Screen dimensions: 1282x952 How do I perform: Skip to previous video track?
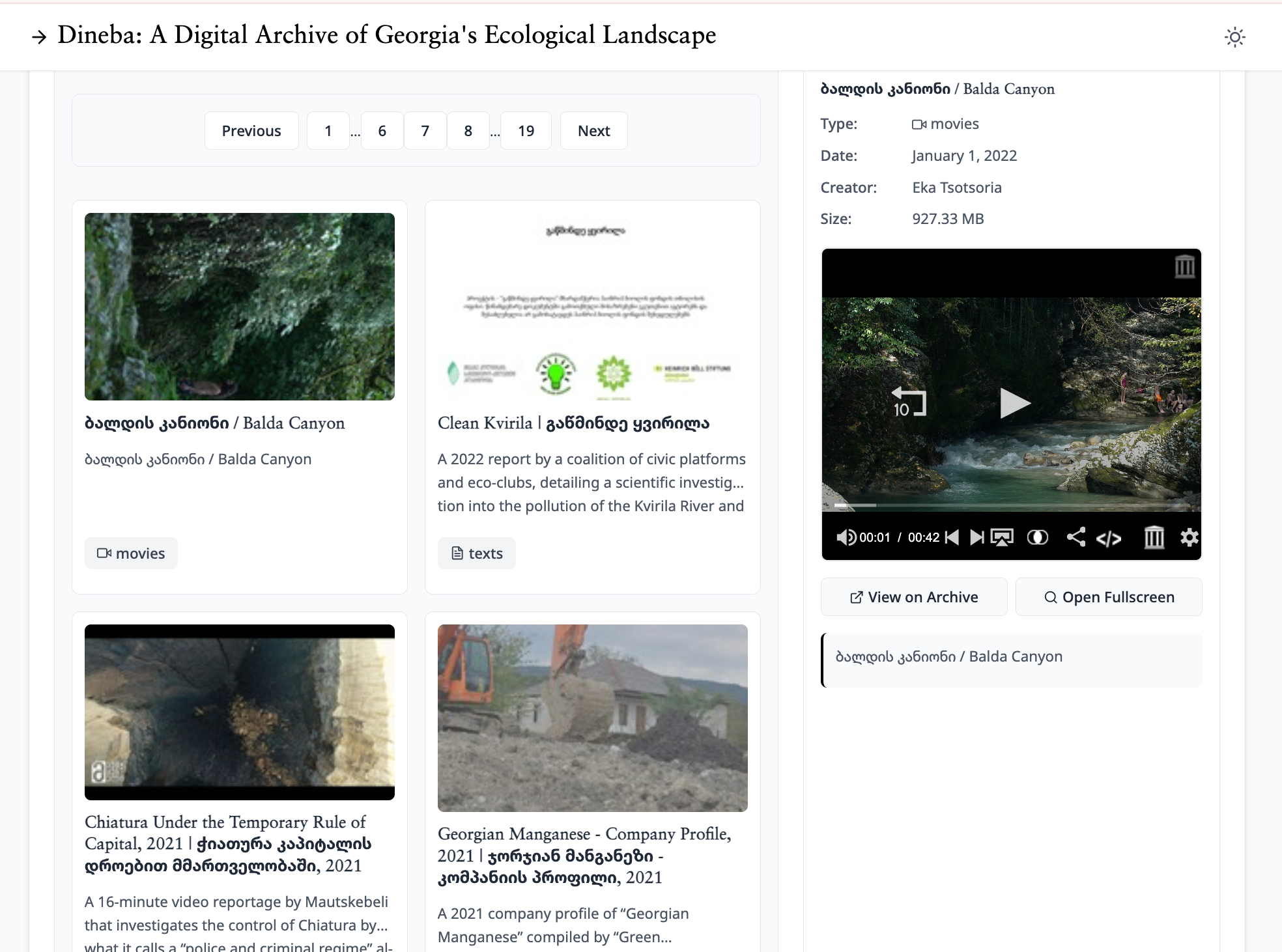pyautogui.click(x=952, y=537)
